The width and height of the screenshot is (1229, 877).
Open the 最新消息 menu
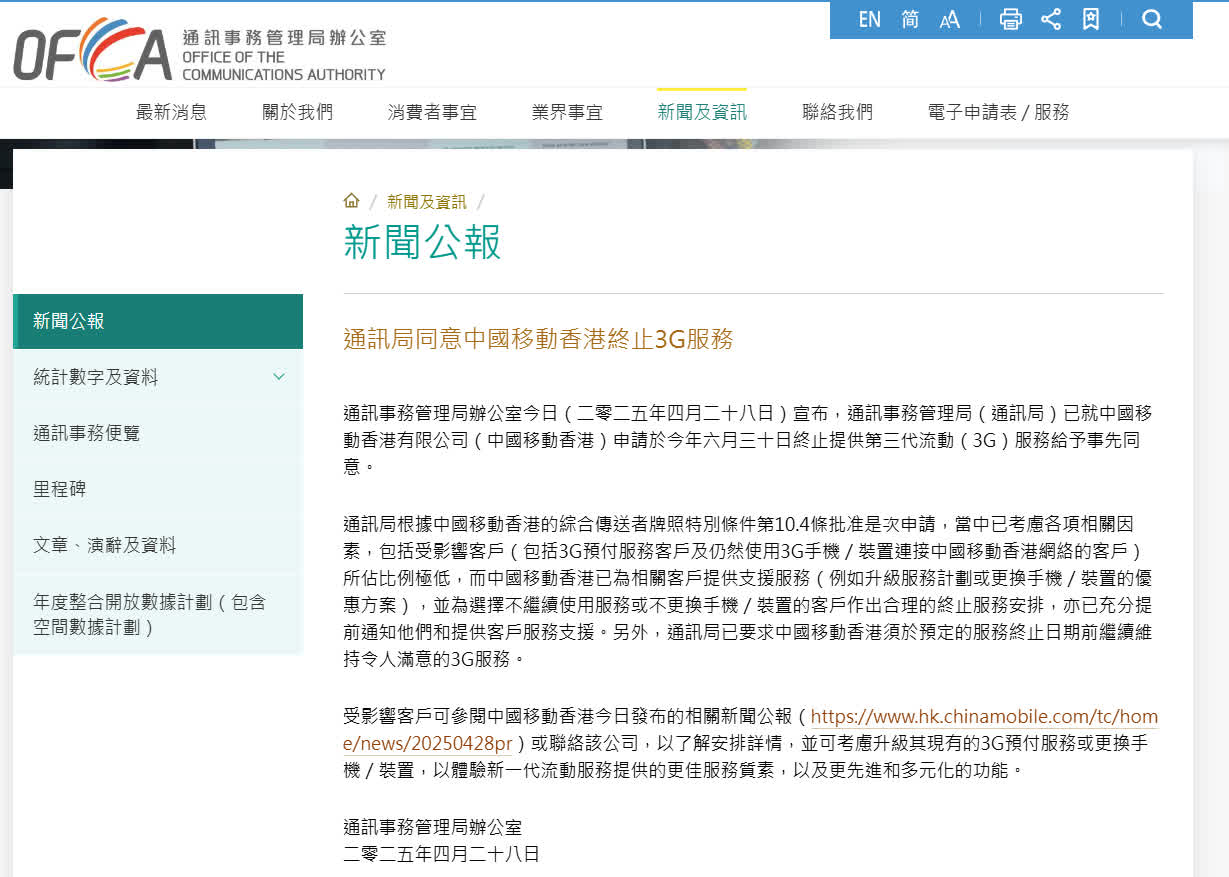[172, 112]
